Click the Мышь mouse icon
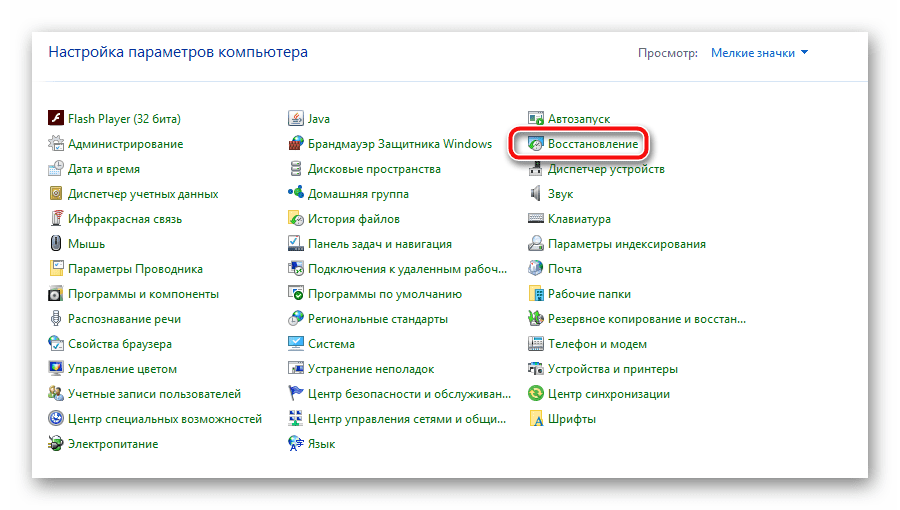Screen dimensions: 900x510 (56, 244)
